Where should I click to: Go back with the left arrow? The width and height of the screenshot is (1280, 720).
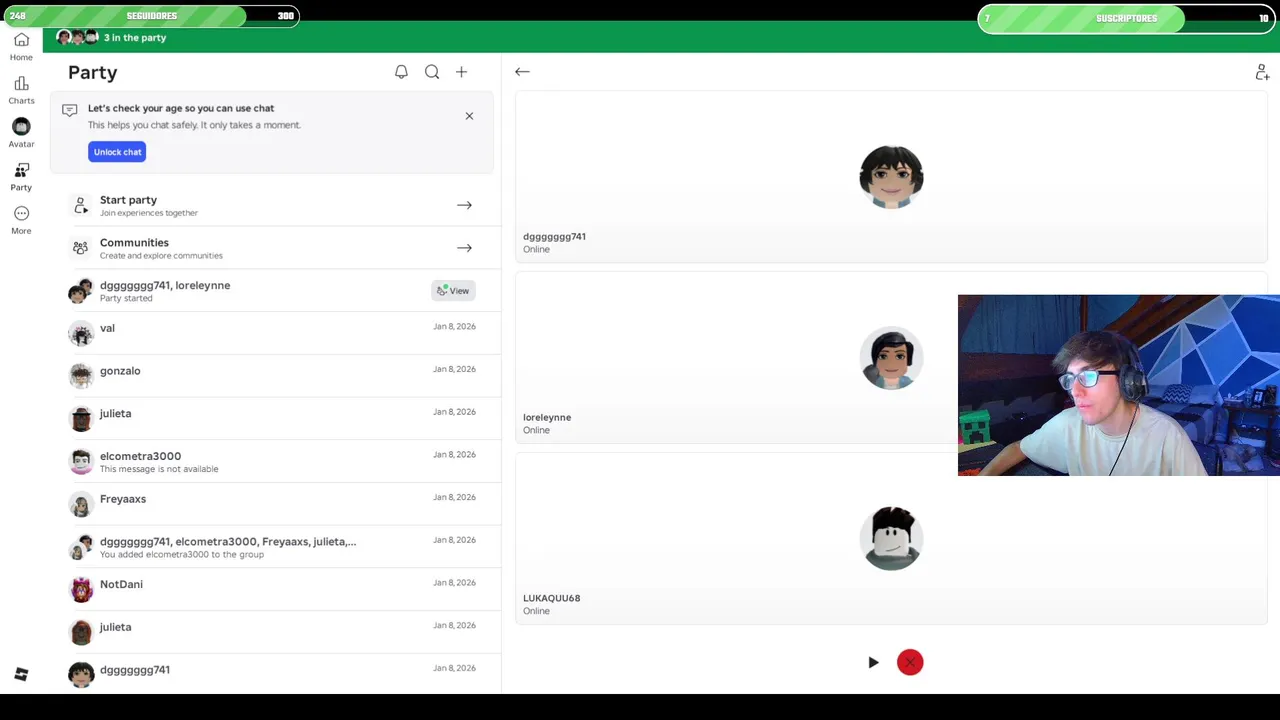click(522, 72)
